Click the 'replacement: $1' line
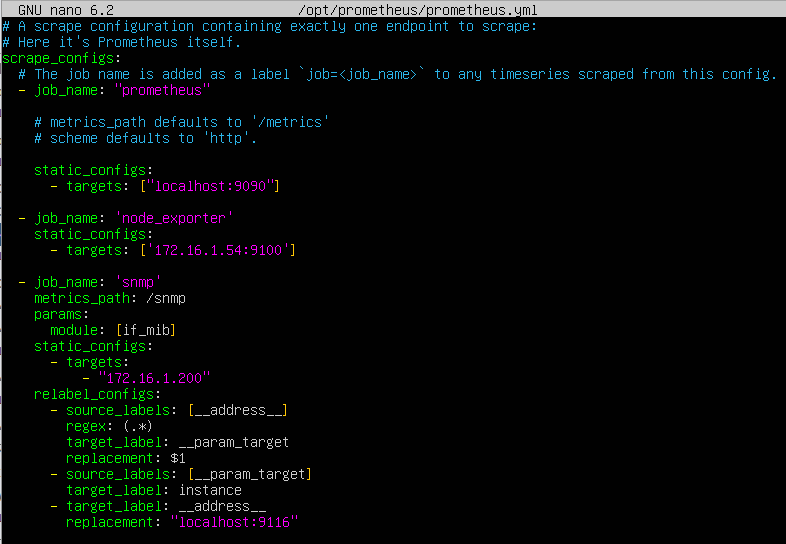This screenshot has height=544, width=786. point(126,458)
